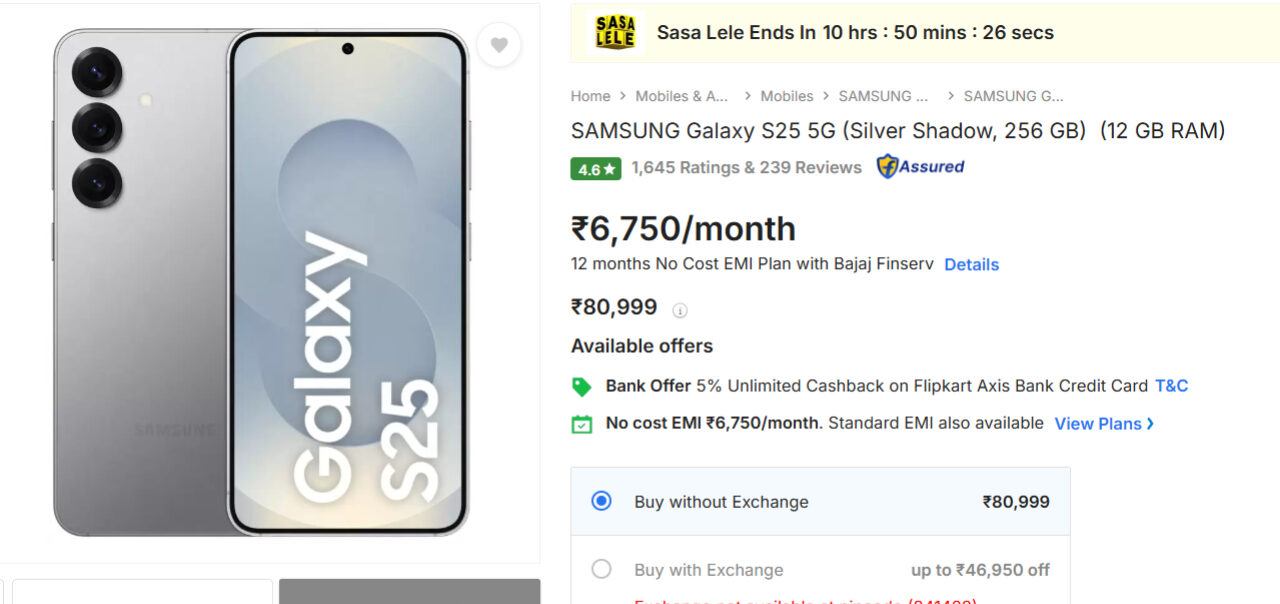Click the green 4.6 star rating badge
Screen dimensions: 1280x604
[x=596, y=169]
